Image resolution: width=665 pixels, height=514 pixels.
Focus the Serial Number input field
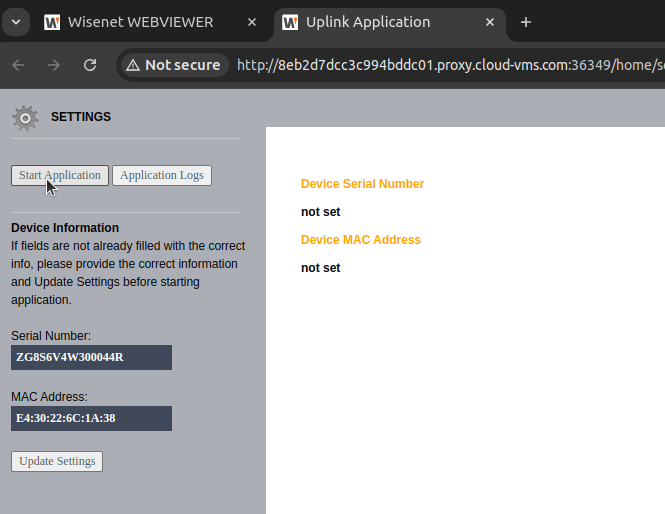coord(91,357)
